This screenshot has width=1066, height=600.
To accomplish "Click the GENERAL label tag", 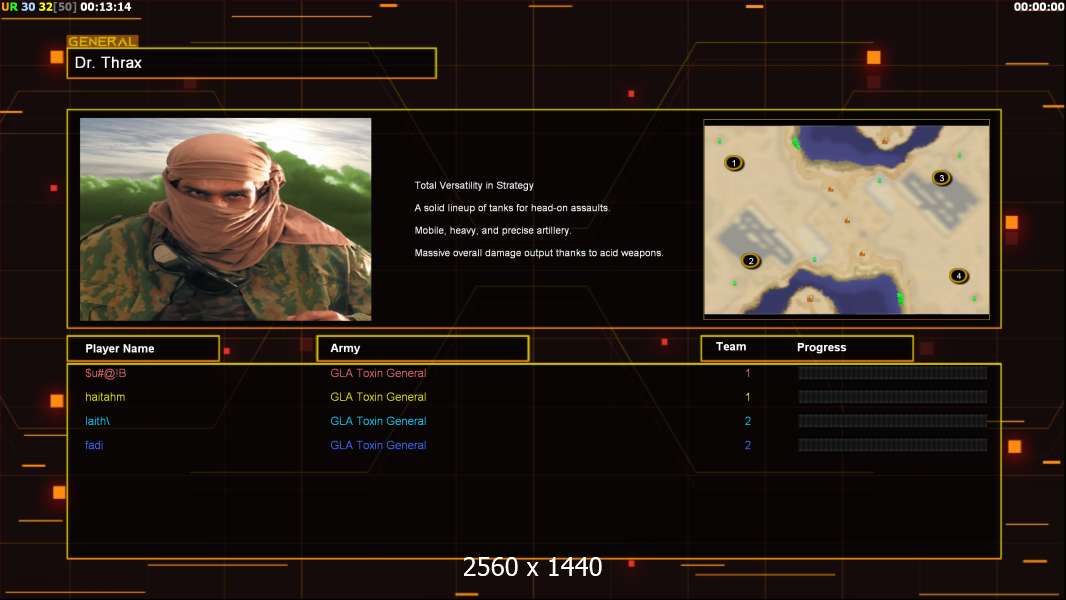I will (103, 41).
